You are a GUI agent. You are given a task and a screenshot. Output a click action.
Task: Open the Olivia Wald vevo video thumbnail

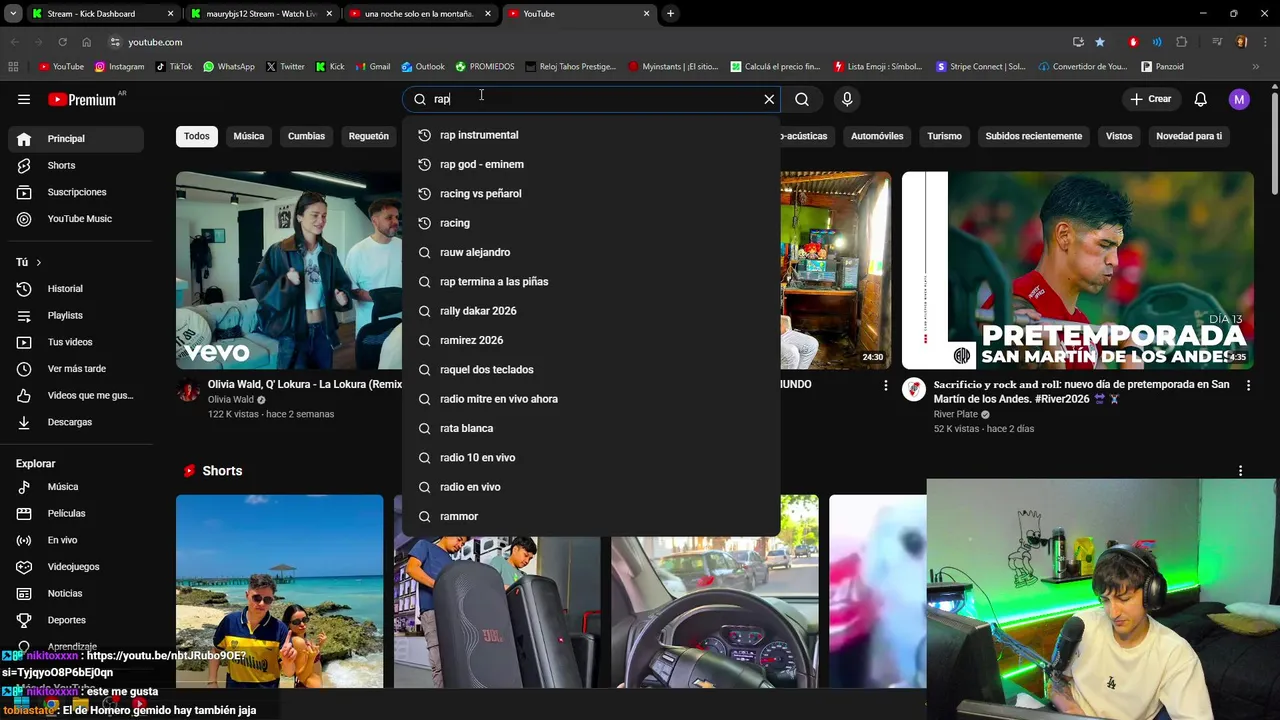(x=289, y=270)
